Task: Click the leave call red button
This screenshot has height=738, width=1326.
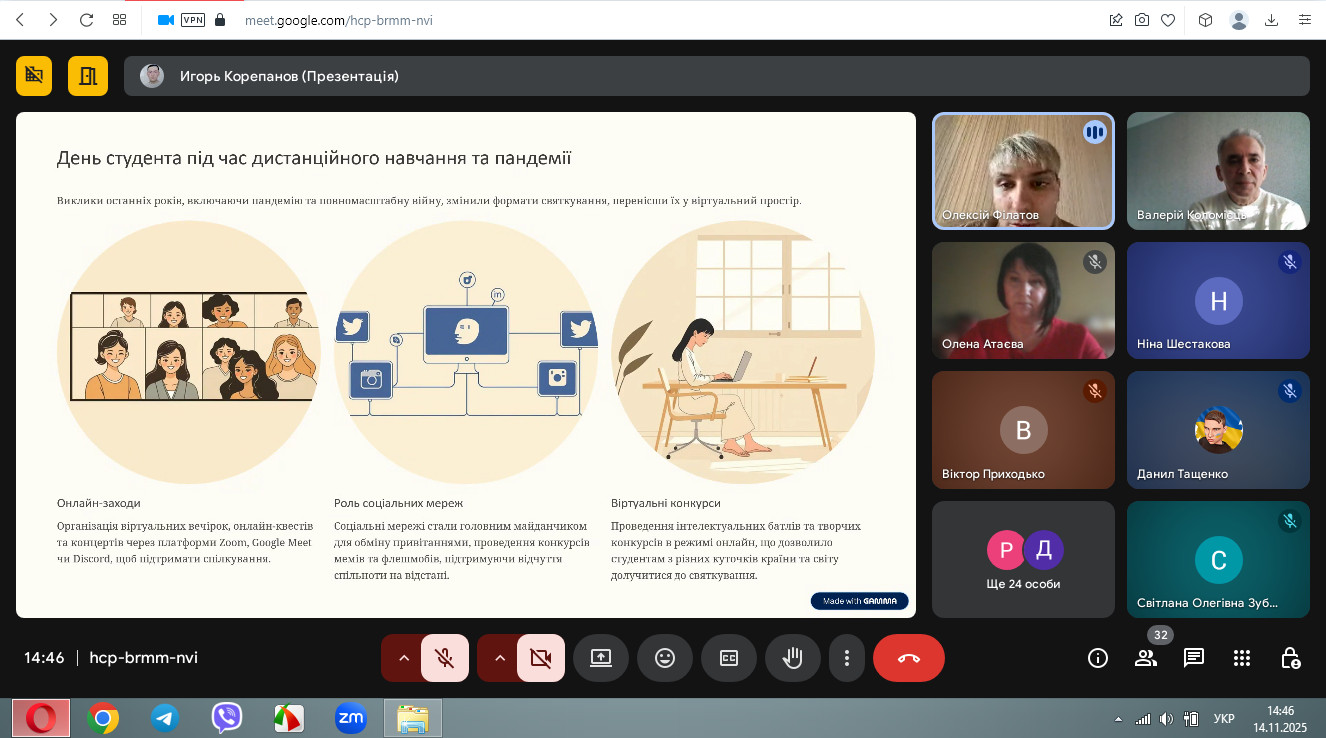Action: point(908,658)
